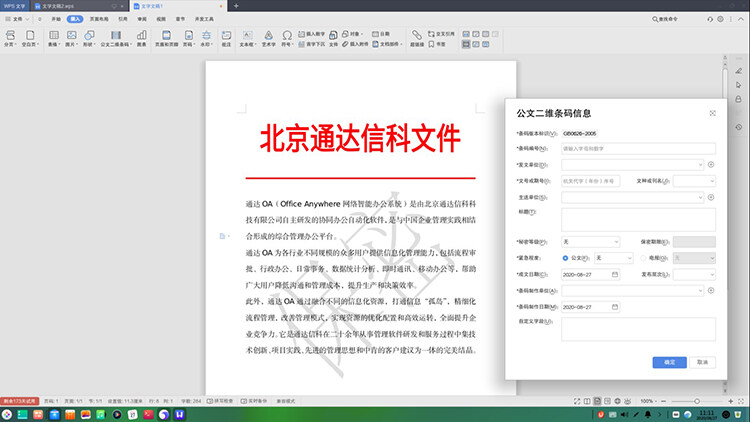Click the 水印 watermark icon
The height and width of the screenshot is (422, 750).
pos(205,36)
